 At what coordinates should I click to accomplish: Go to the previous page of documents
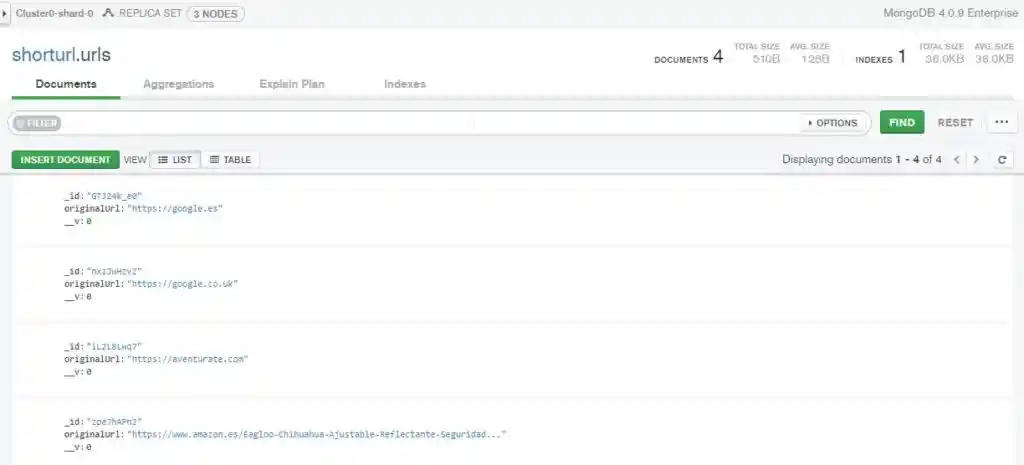[x=956, y=160]
